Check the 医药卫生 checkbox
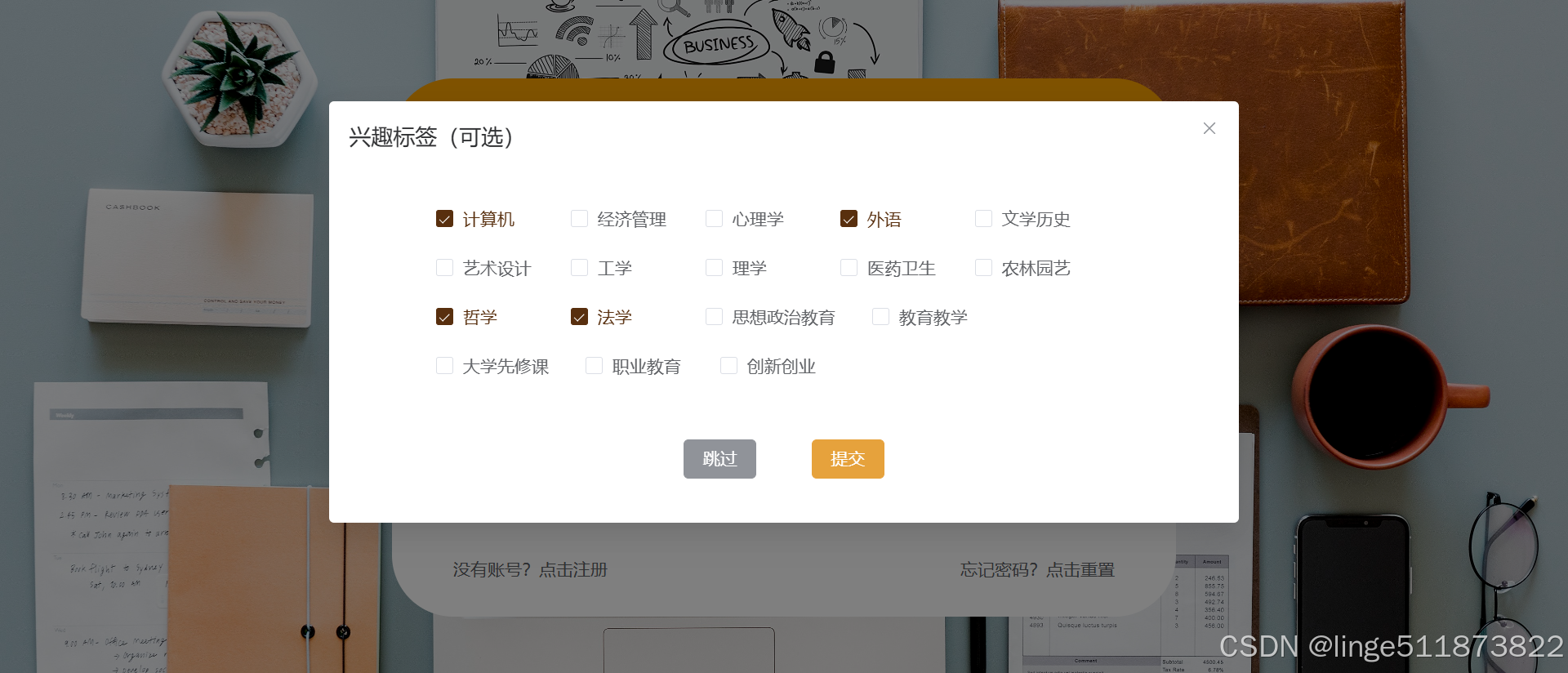1568x673 pixels. point(849,268)
